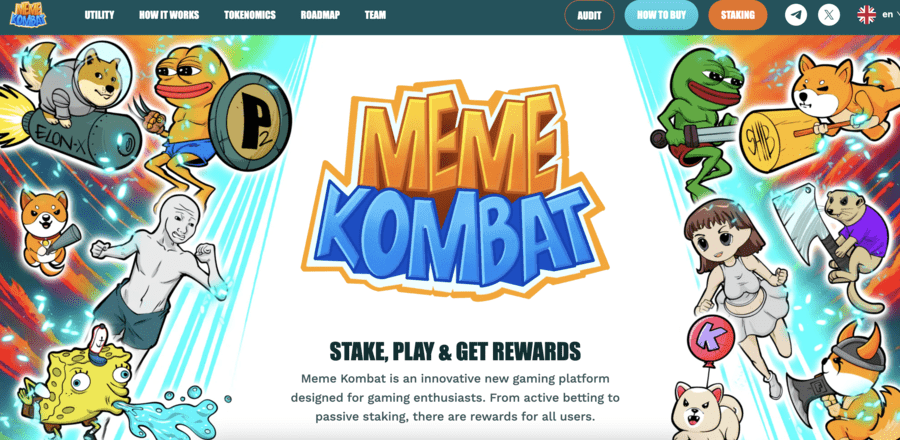
Task: Click the Meme Kombat logo in header
Action: pyautogui.click(x=28, y=15)
